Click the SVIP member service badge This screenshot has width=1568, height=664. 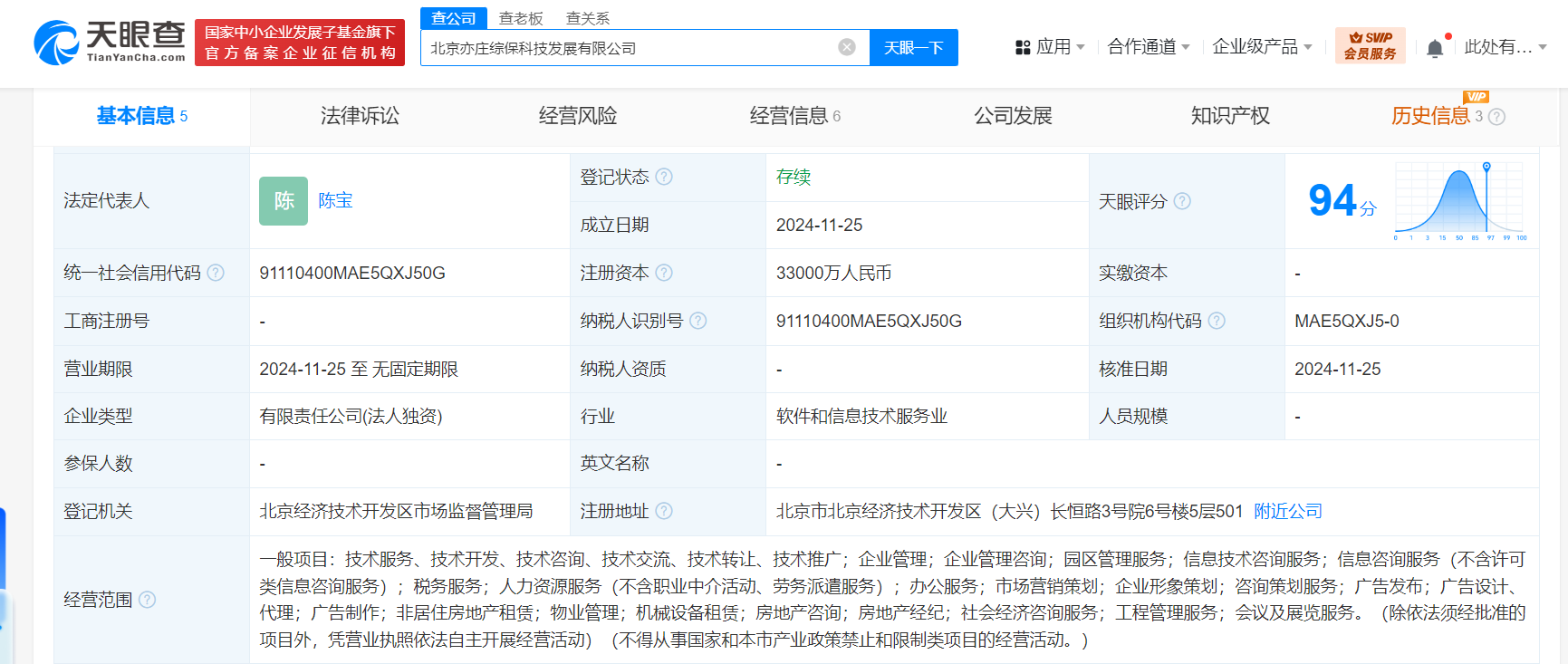click(x=1370, y=45)
